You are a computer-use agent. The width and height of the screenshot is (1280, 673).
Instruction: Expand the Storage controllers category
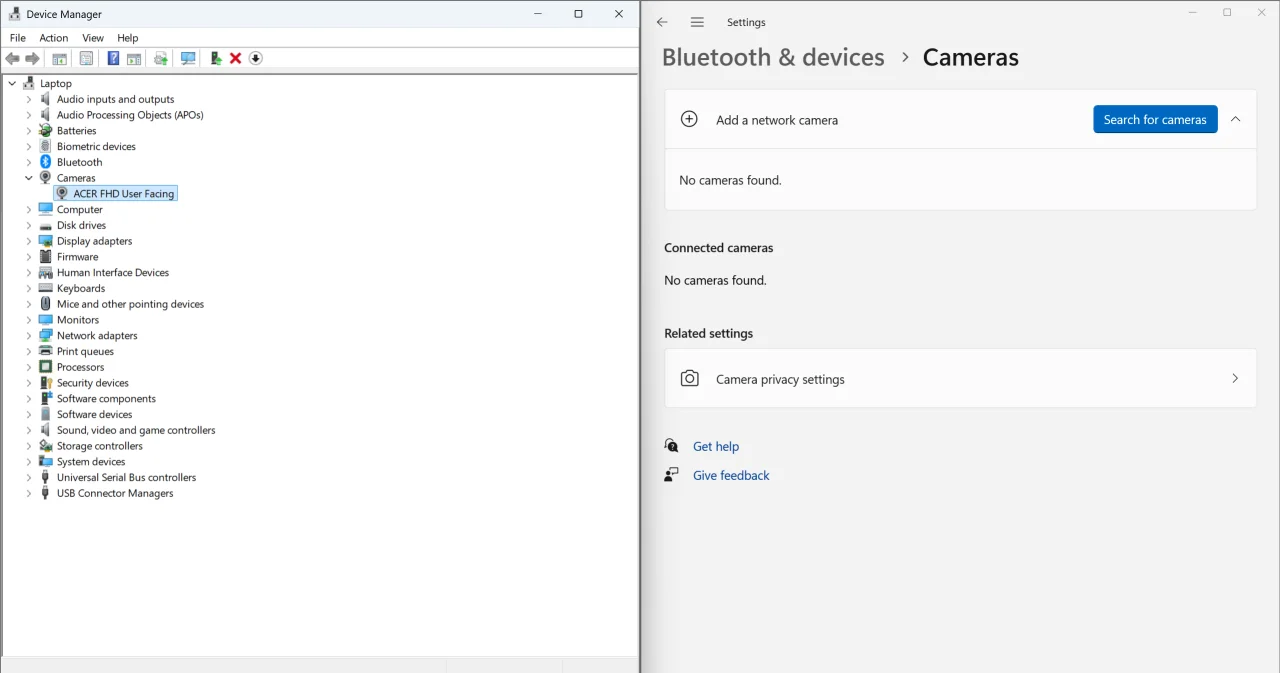(x=29, y=446)
